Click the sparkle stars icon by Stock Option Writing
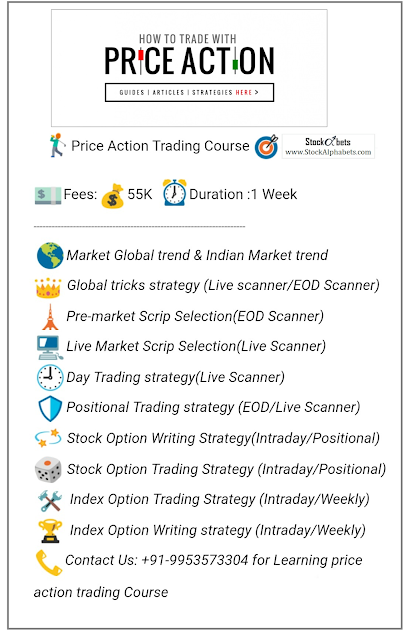Screen dimensions: 410x640 pyautogui.click(x=48, y=438)
